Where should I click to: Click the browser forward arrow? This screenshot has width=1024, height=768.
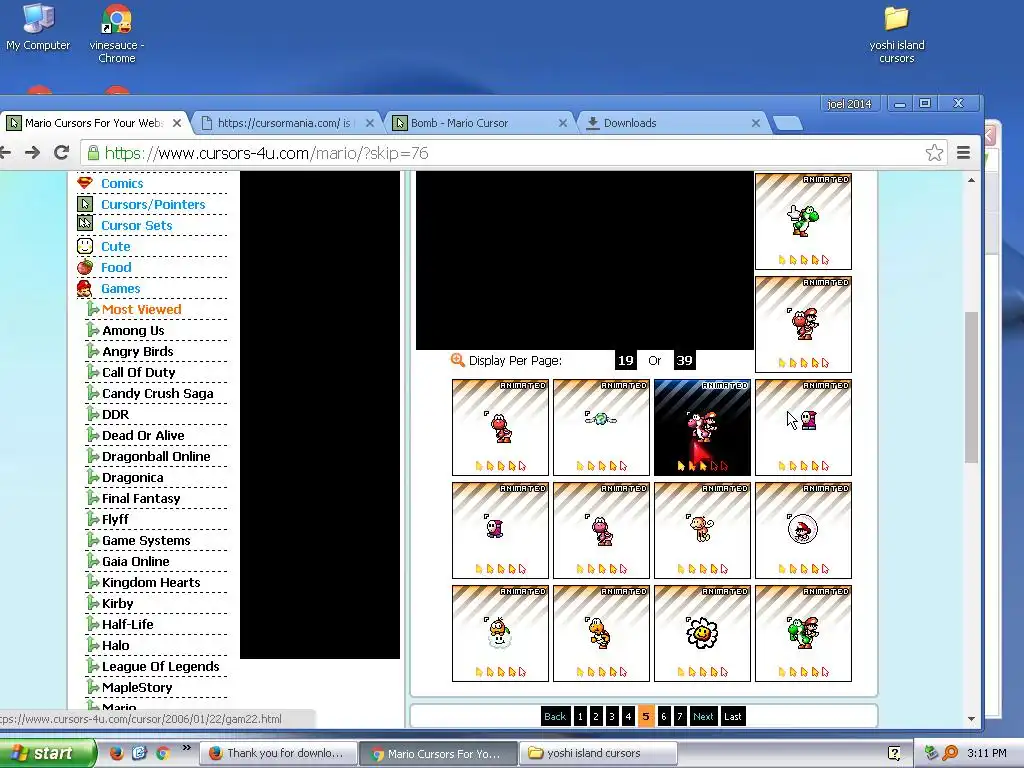click(32, 153)
